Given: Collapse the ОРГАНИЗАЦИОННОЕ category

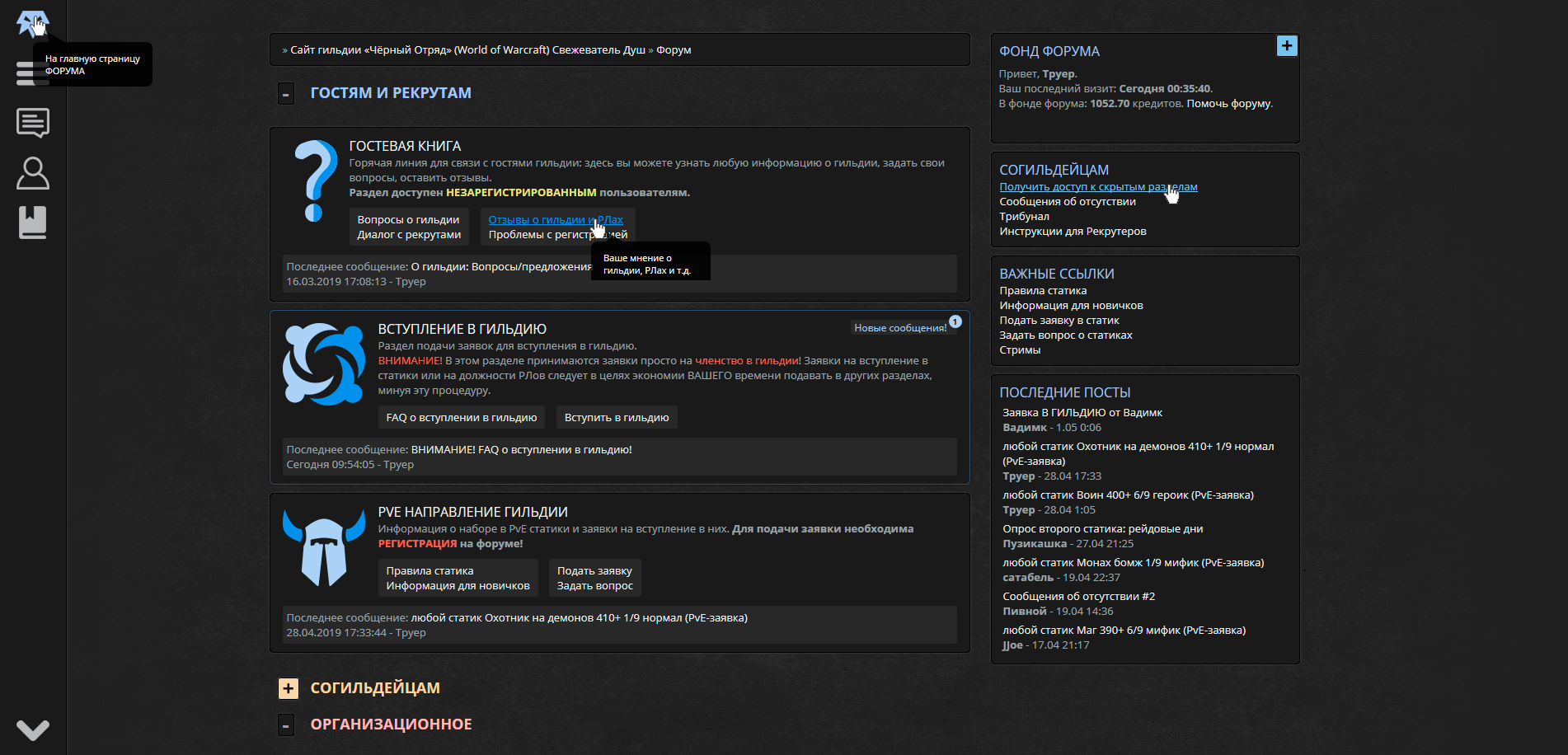Looking at the screenshot, I should [x=286, y=725].
